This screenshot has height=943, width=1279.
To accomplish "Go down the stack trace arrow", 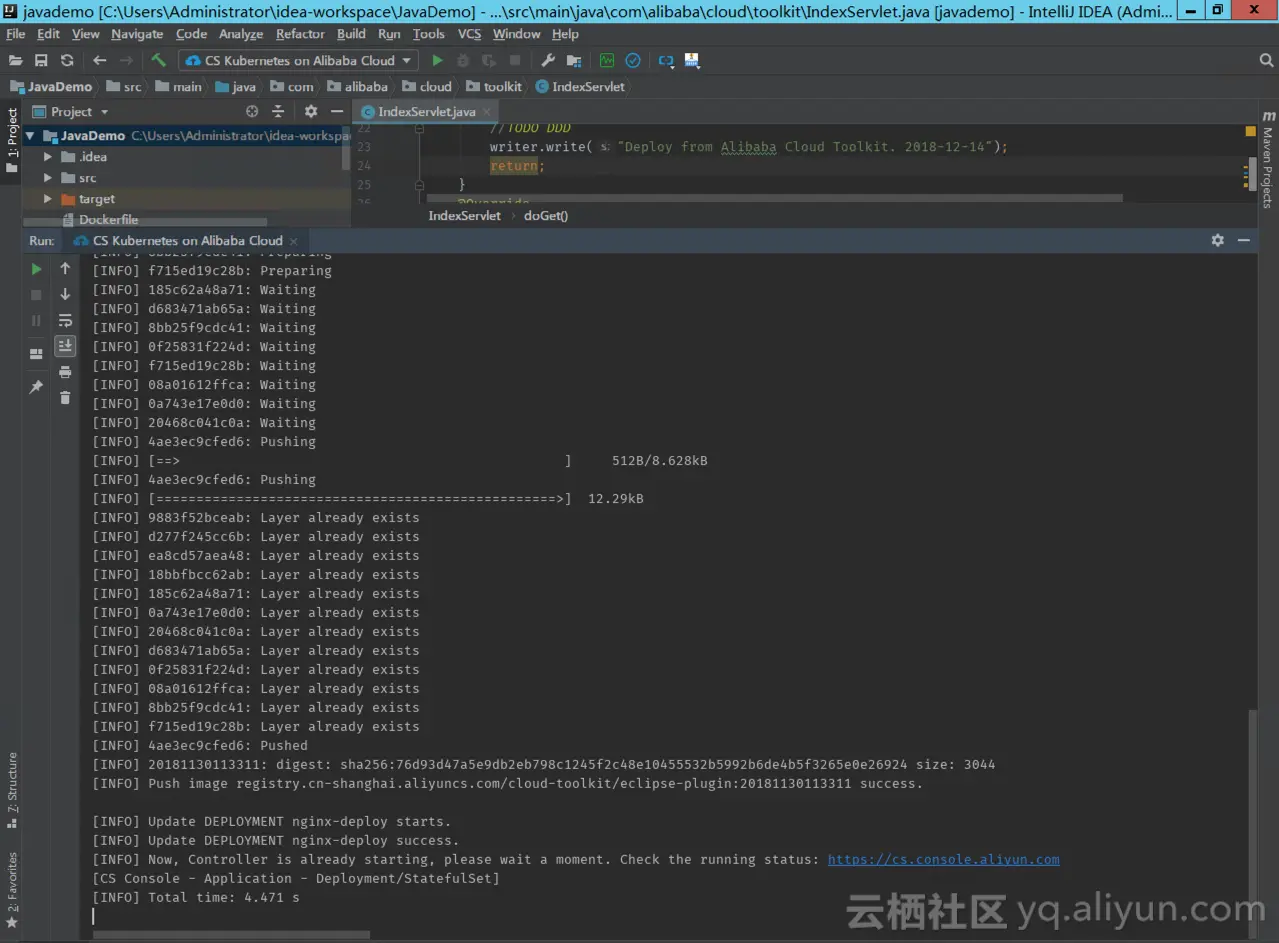I will 65,295.
